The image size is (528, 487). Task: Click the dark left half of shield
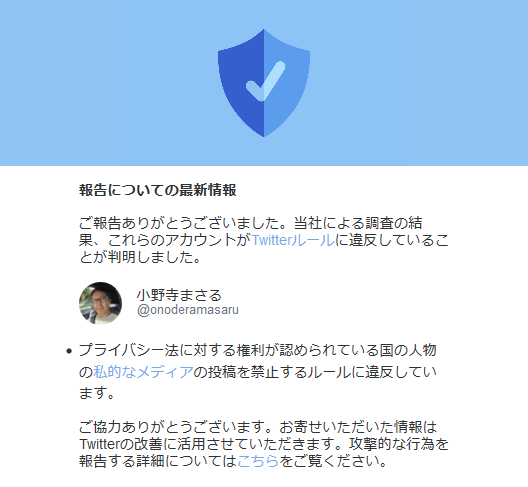pyautogui.click(x=241, y=83)
